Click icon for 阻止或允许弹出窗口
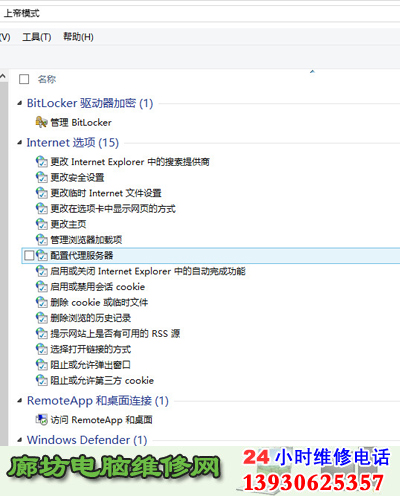 (x=42, y=365)
